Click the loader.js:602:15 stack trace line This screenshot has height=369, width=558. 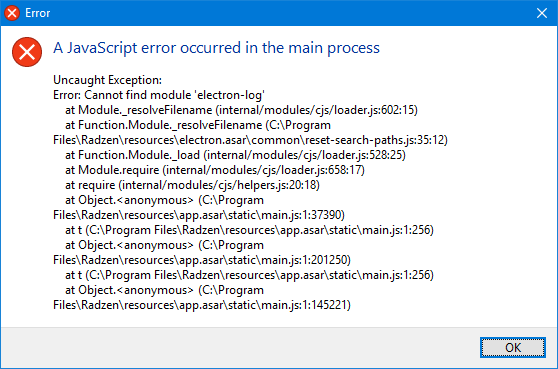241,110
